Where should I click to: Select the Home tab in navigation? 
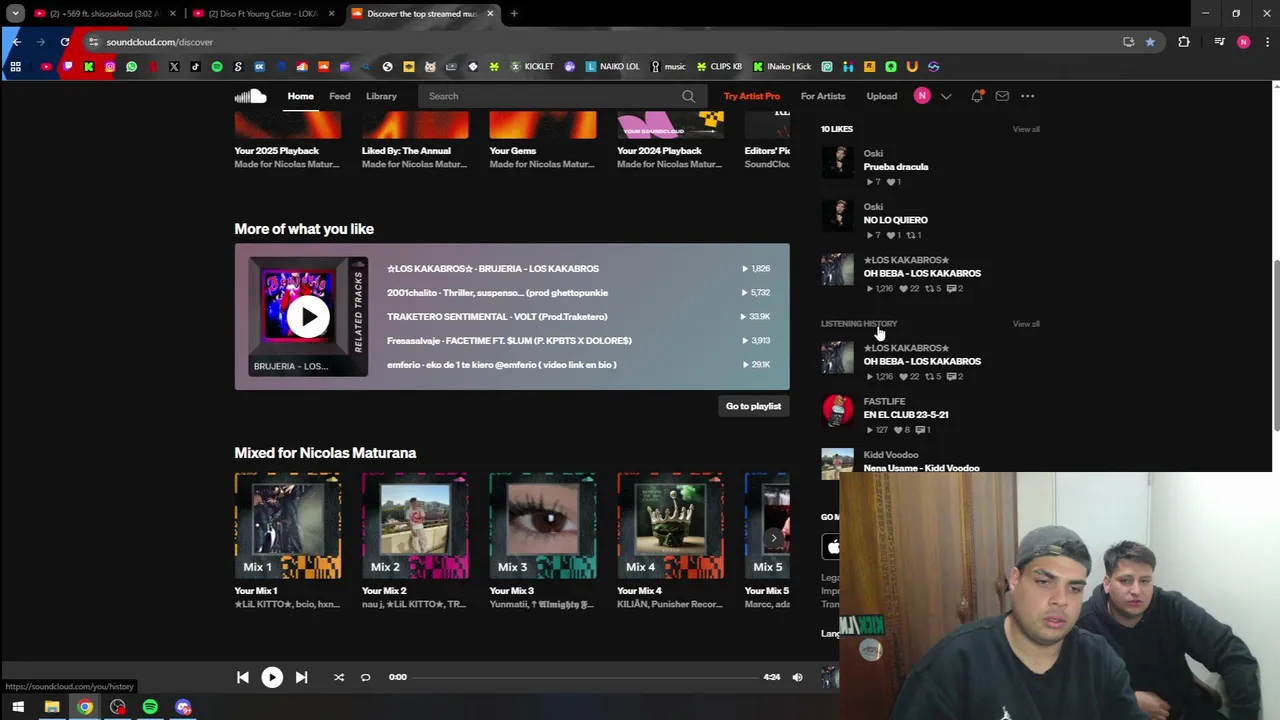300,96
